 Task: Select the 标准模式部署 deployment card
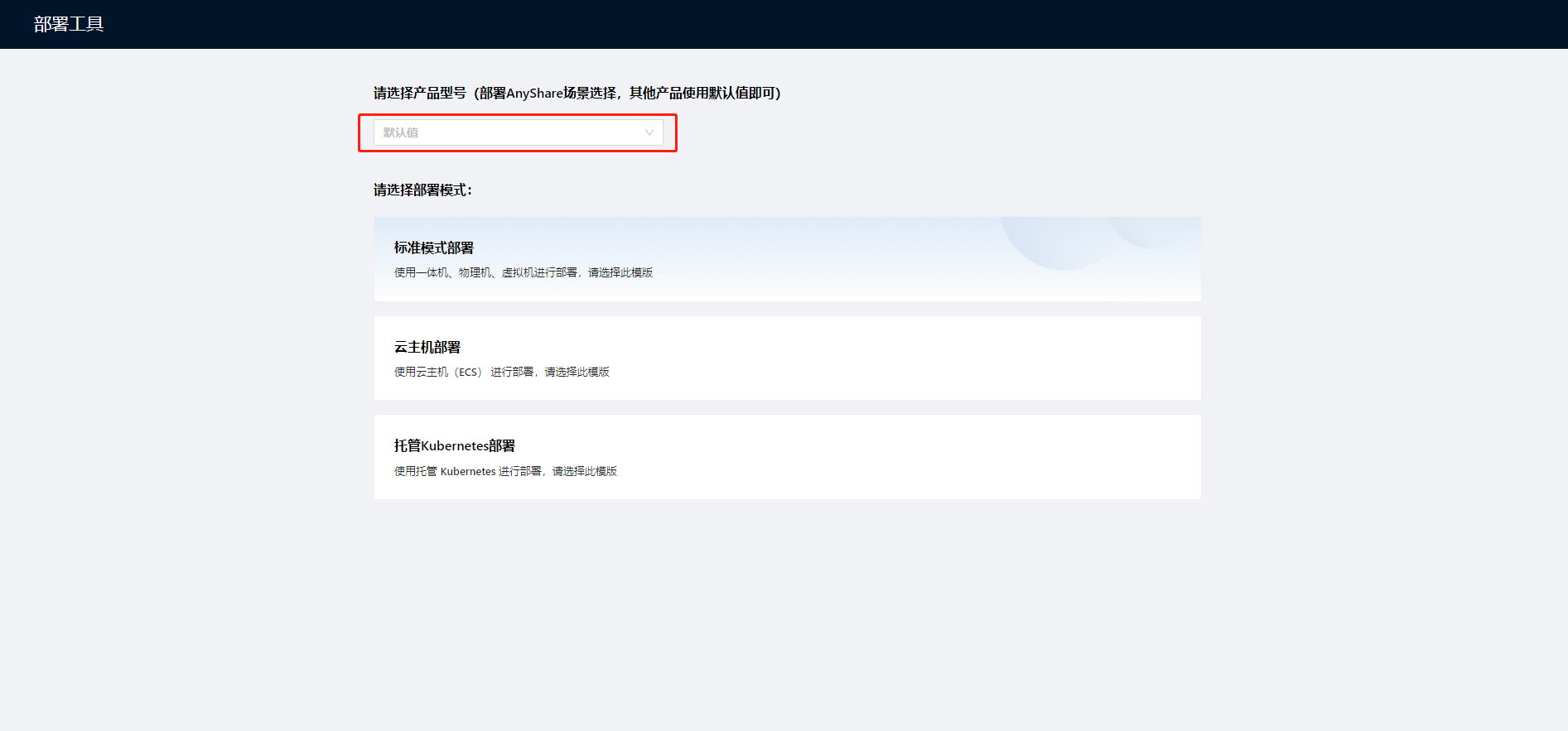pyautogui.click(x=787, y=259)
